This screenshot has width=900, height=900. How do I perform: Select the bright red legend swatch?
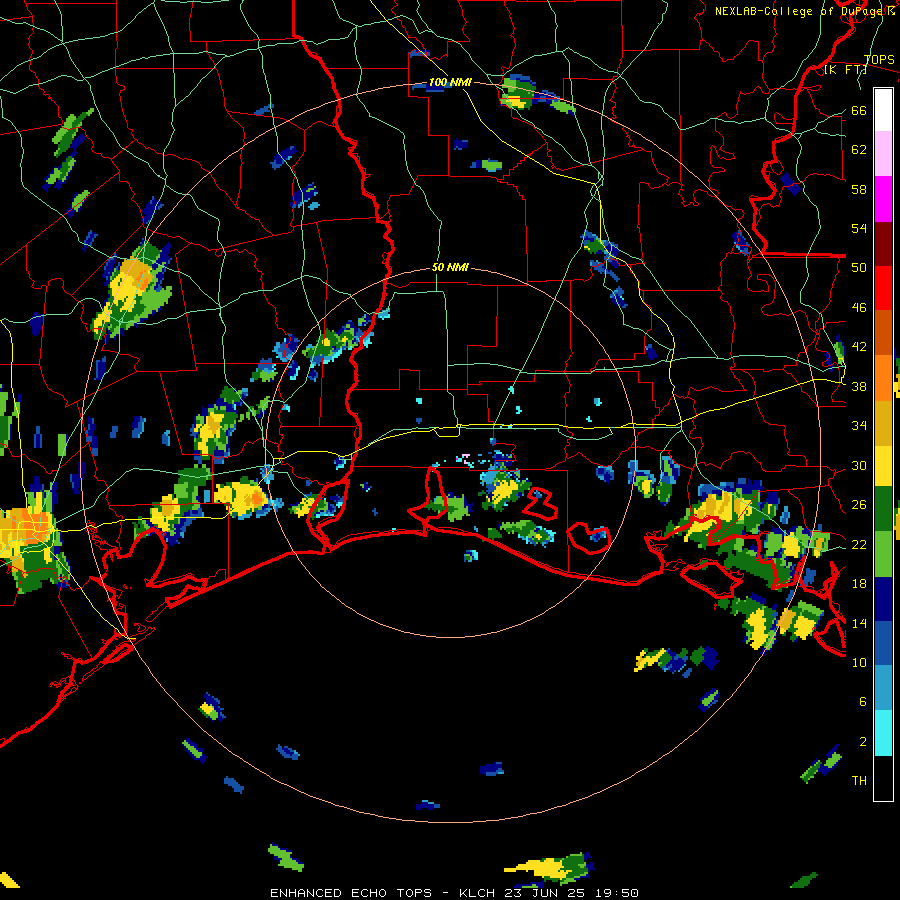point(883,288)
